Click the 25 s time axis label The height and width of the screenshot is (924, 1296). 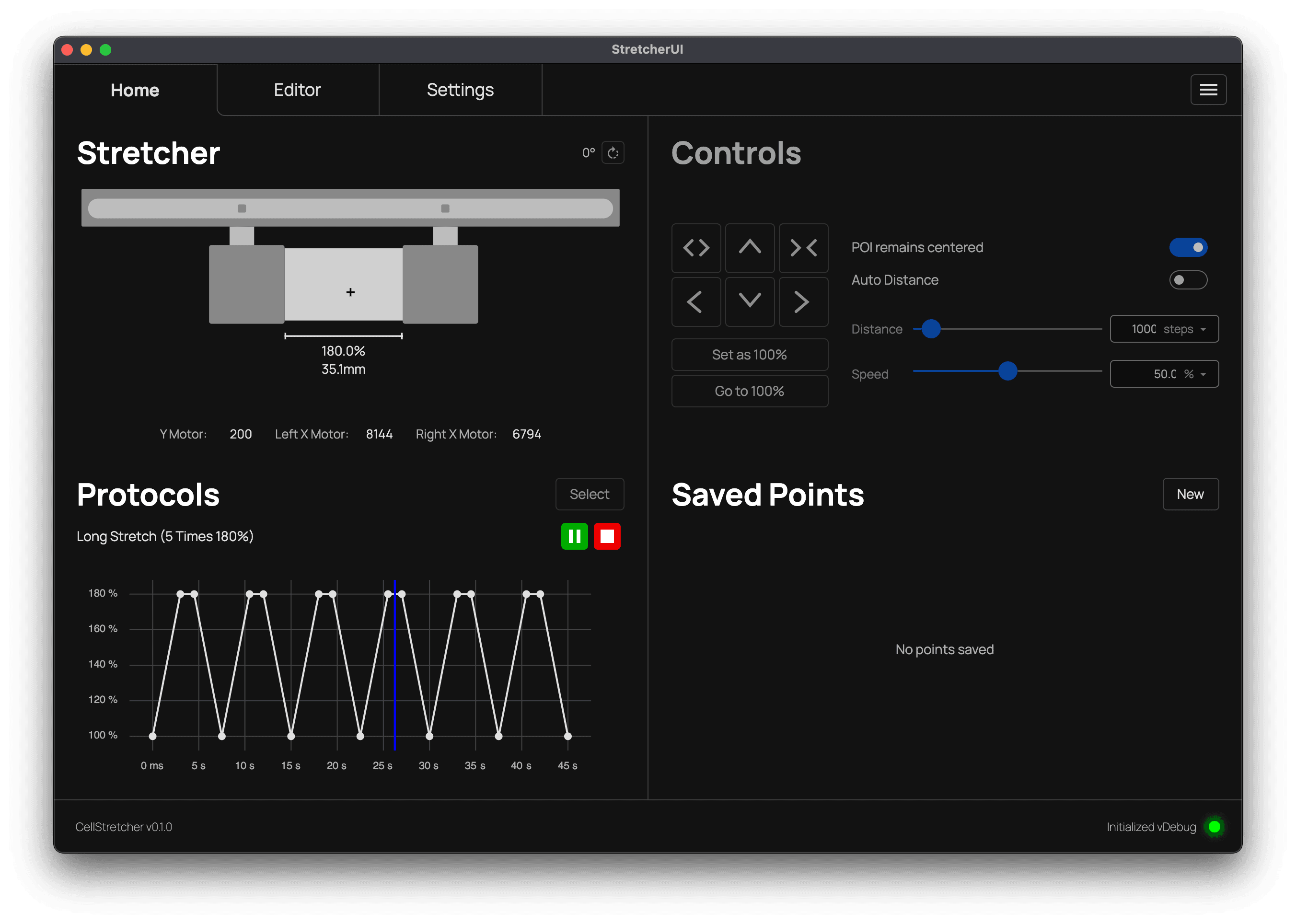tap(382, 765)
